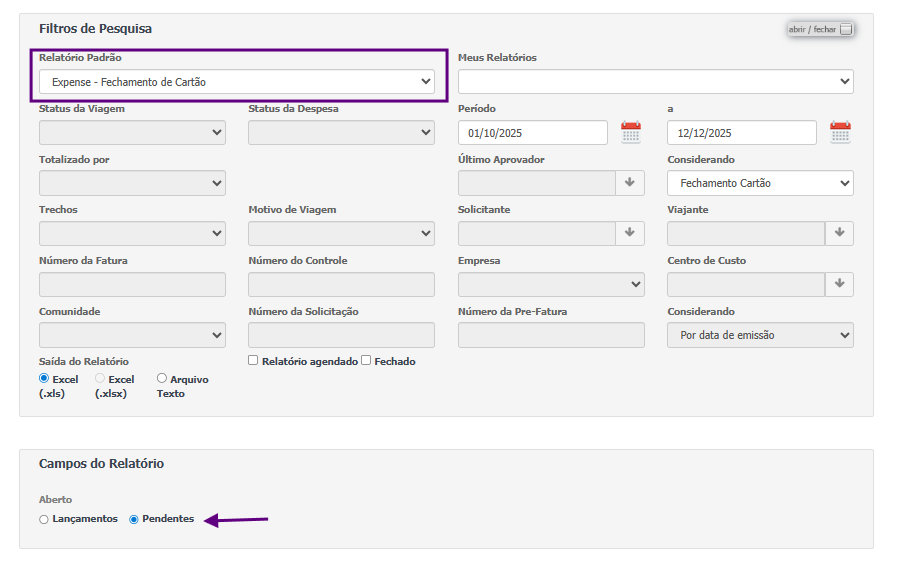
Task: Expand the Meus Relatórios dropdown
Action: tap(655, 82)
